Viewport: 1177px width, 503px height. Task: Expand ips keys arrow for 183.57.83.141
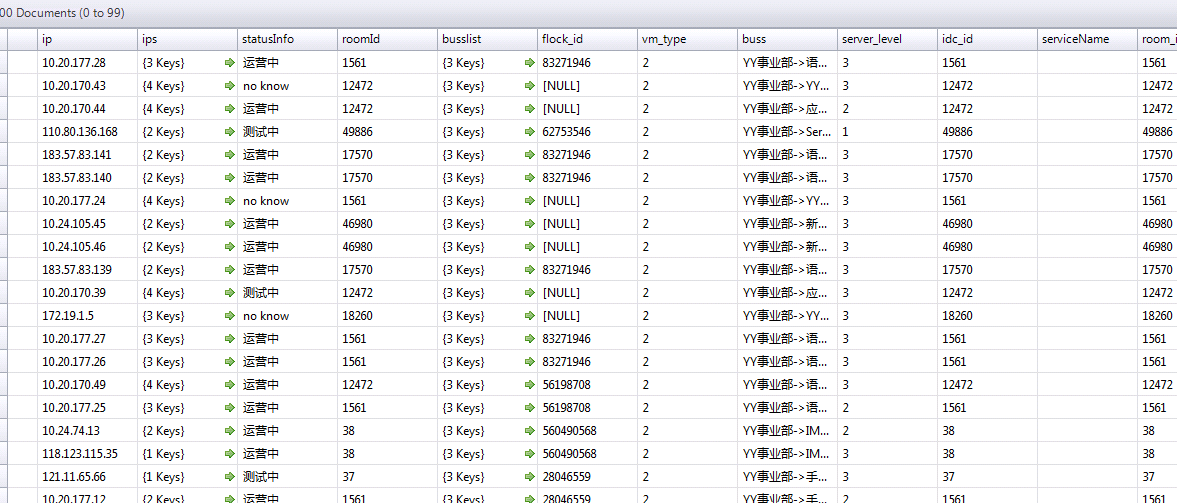click(x=230, y=155)
